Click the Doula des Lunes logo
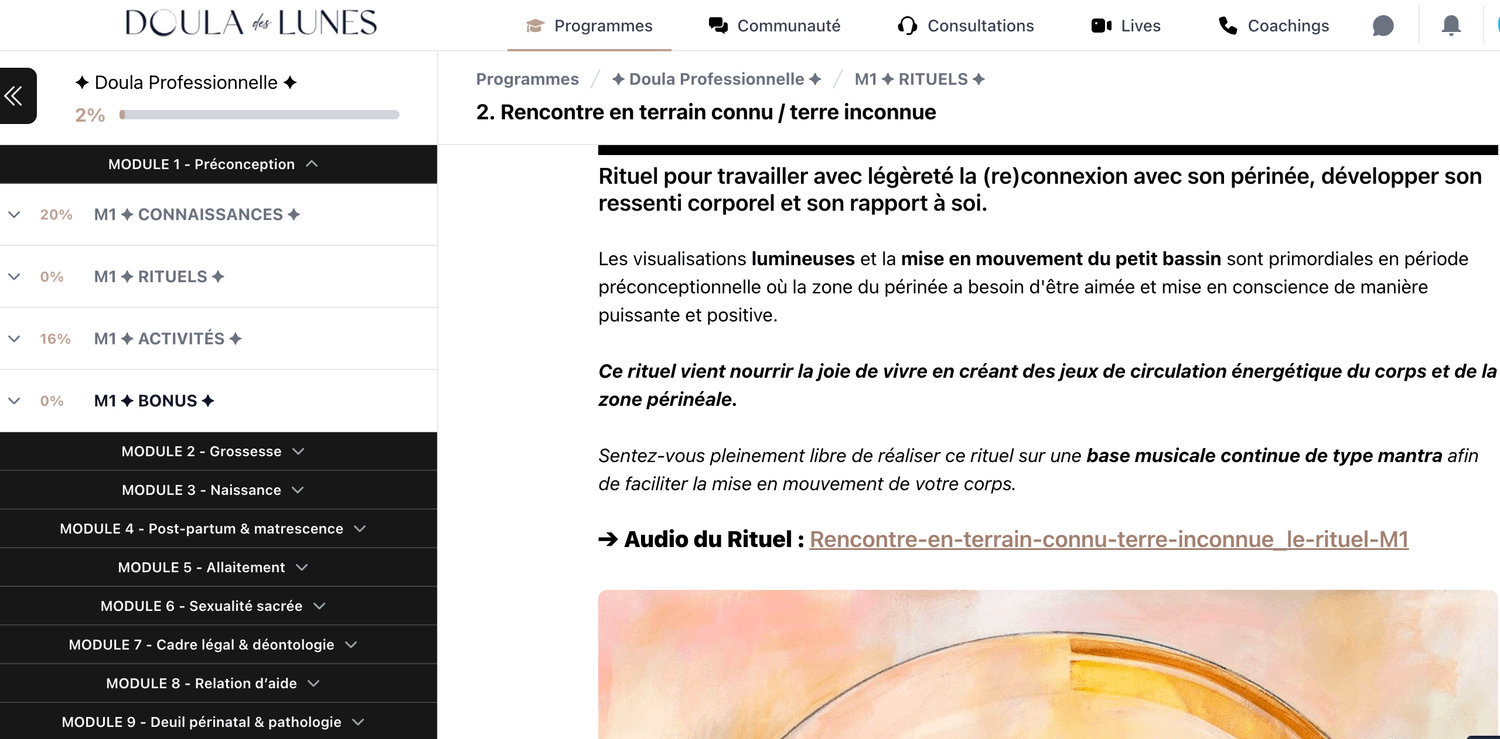The width and height of the screenshot is (1500, 739). (251, 23)
